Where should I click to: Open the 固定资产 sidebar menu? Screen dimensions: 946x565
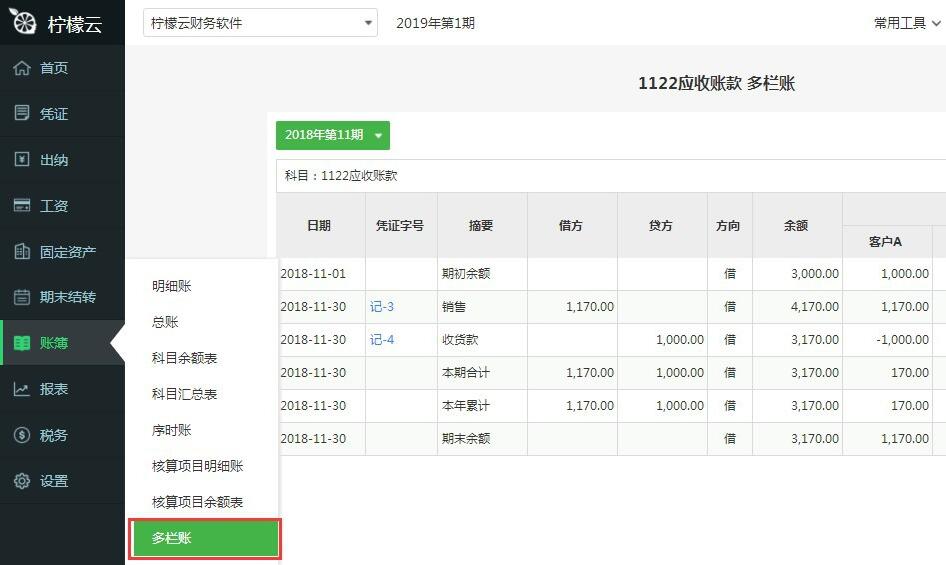coord(62,251)
